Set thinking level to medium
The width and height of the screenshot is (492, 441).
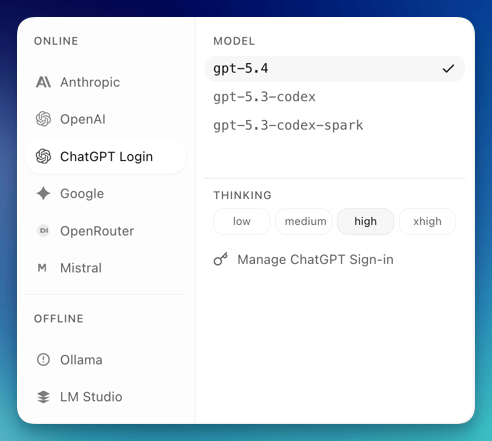[x=304, y=221]
